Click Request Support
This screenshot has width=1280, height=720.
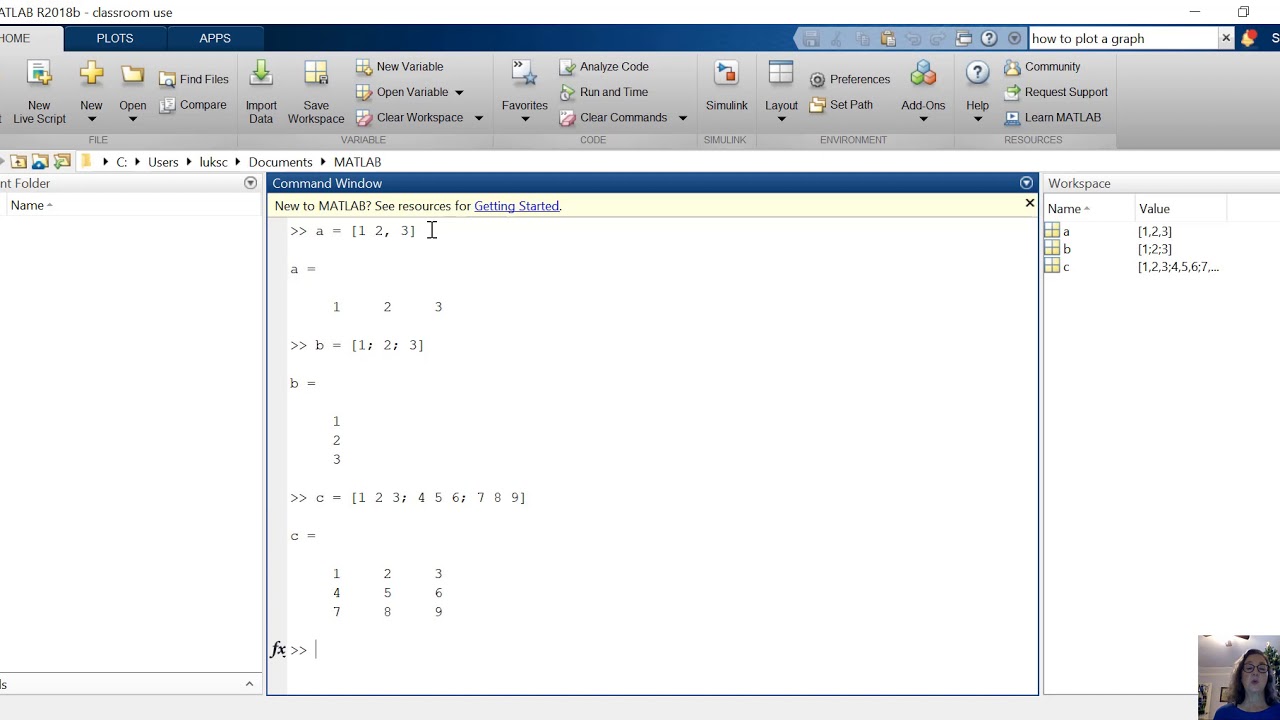[1056, 92]
